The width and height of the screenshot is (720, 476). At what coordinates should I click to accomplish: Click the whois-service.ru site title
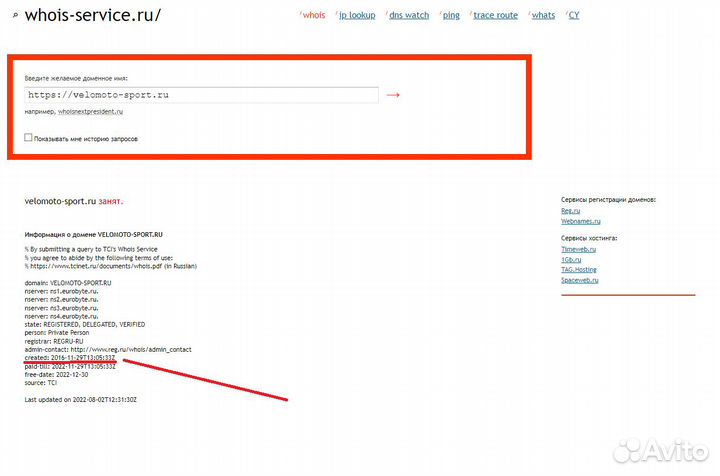92,16
